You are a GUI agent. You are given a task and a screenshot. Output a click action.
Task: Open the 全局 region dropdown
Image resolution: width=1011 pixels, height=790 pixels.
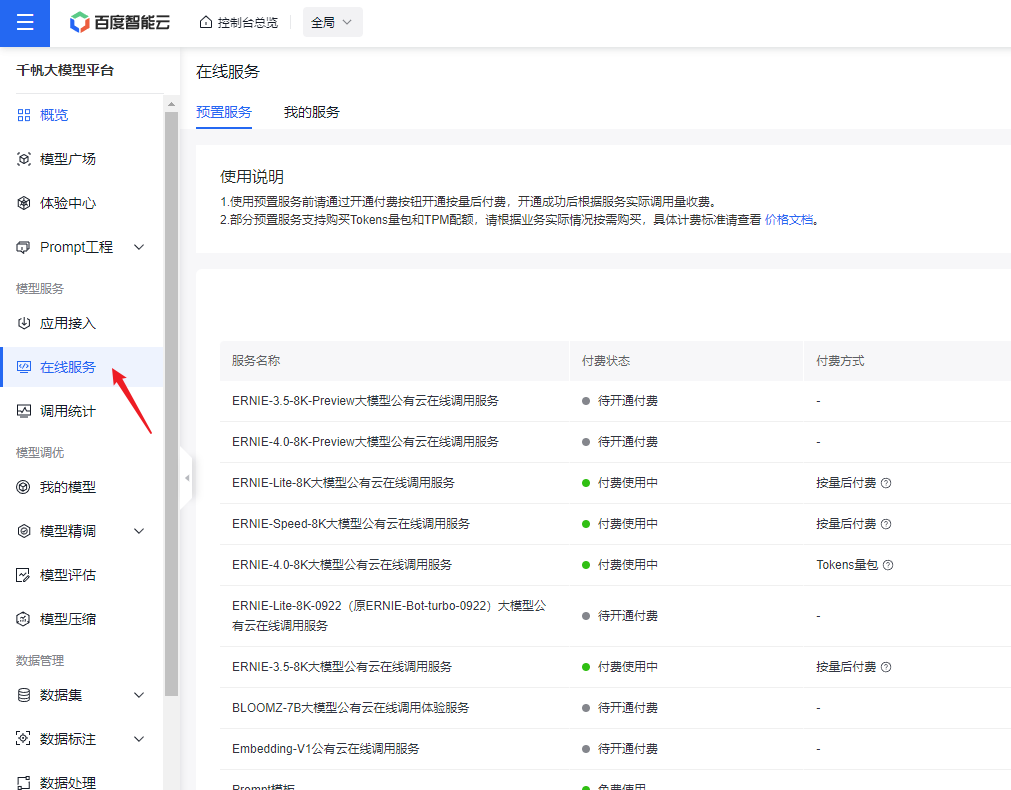click(333, 23)
